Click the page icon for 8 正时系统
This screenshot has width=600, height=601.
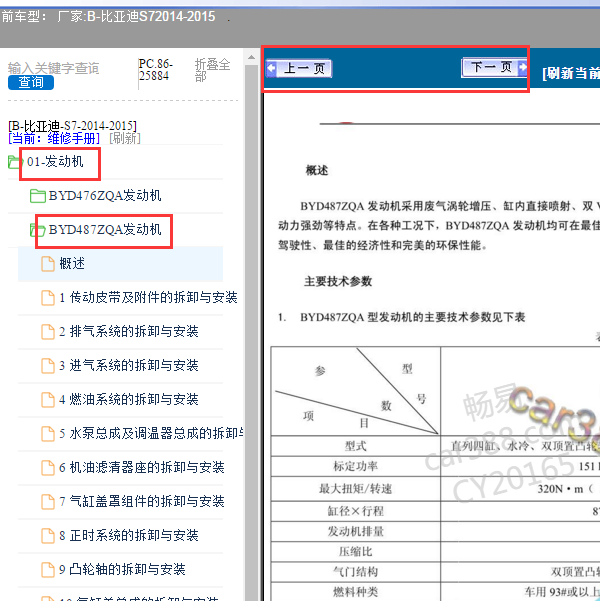tap(48, 536)
